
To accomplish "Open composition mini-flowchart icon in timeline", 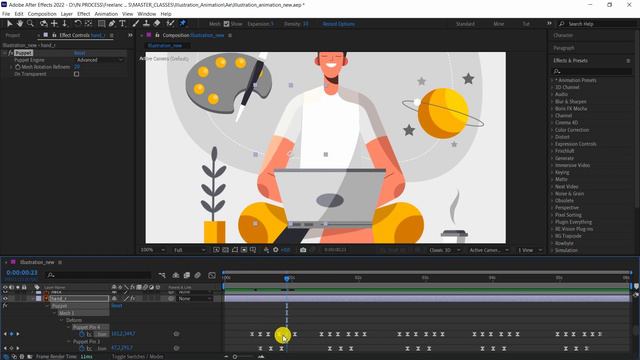I will pyautogui.click(x=162, y=276).
